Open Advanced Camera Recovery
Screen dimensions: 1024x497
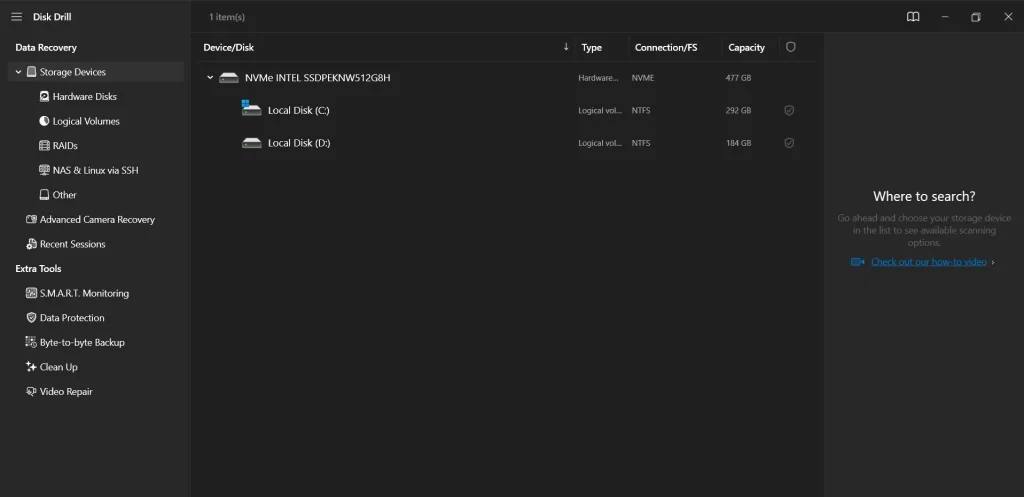[x=97, y=219]
